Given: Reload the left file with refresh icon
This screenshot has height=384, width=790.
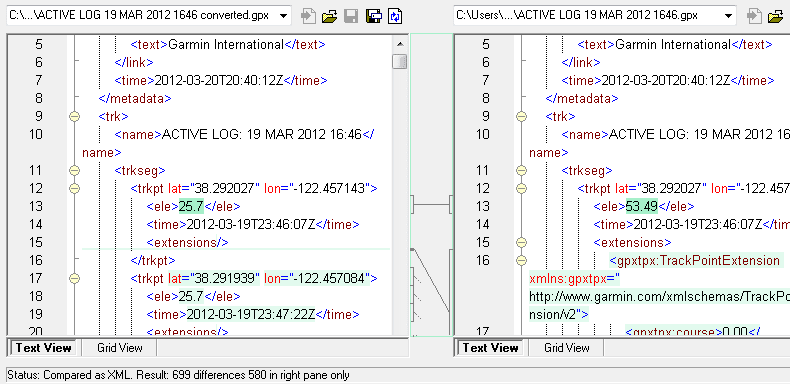Looking at the screenshot, I should click(x=396, y=16).
